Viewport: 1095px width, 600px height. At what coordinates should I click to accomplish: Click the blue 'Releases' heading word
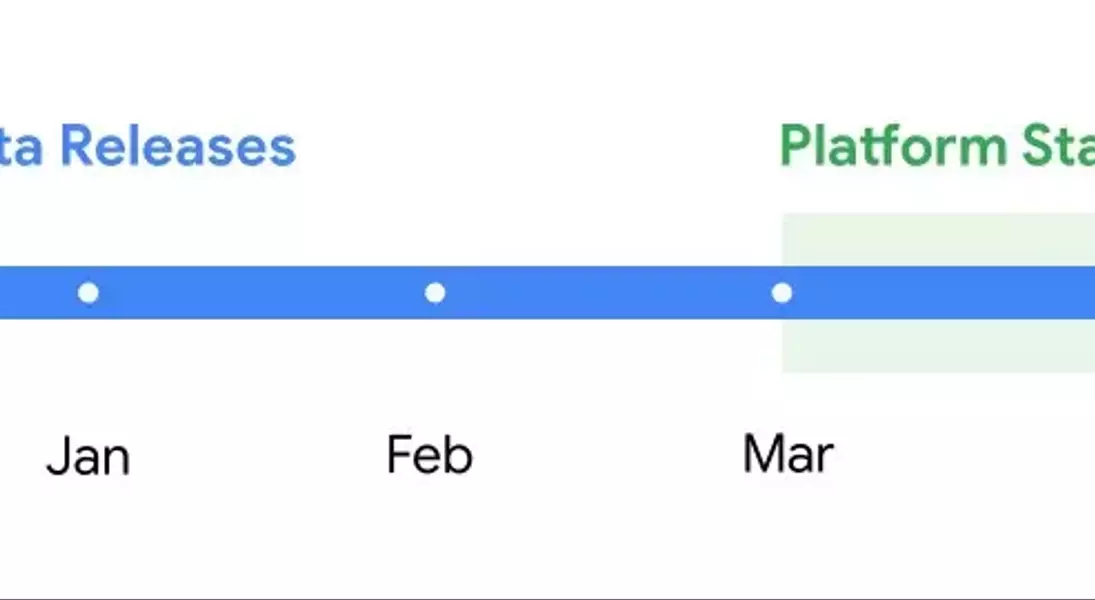point(178,146)
